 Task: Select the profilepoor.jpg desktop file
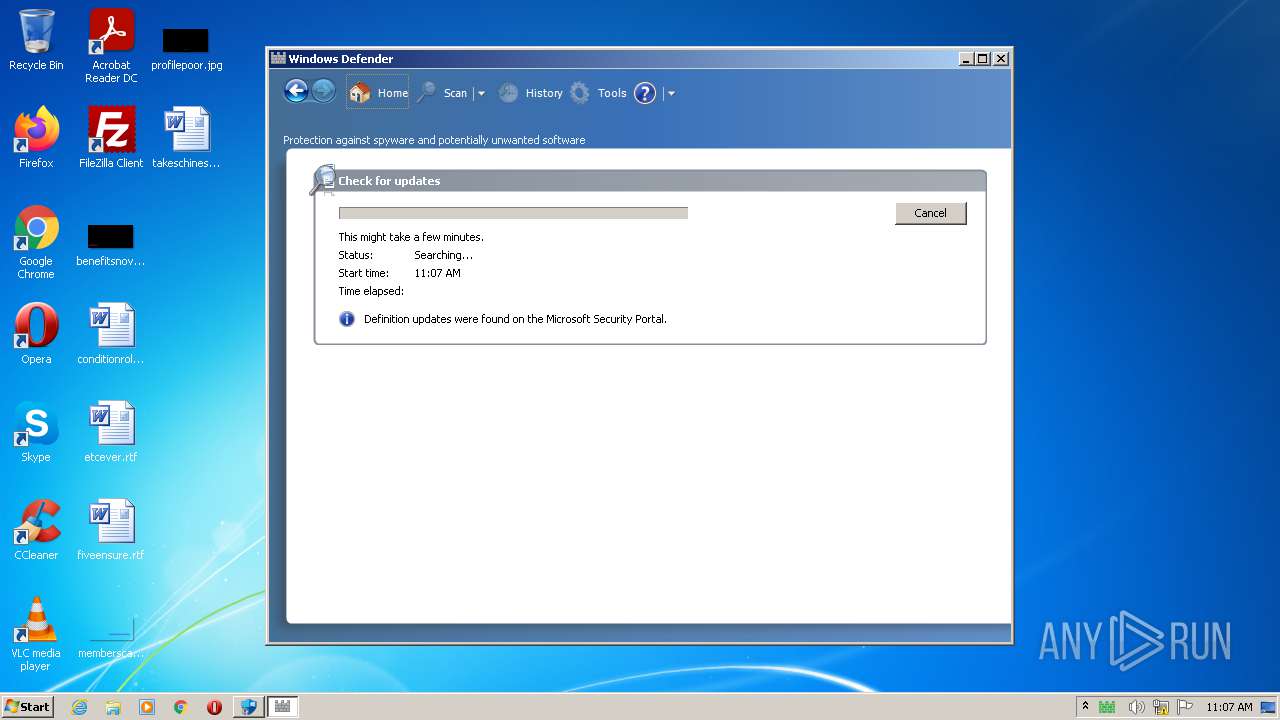click(187, 48)
